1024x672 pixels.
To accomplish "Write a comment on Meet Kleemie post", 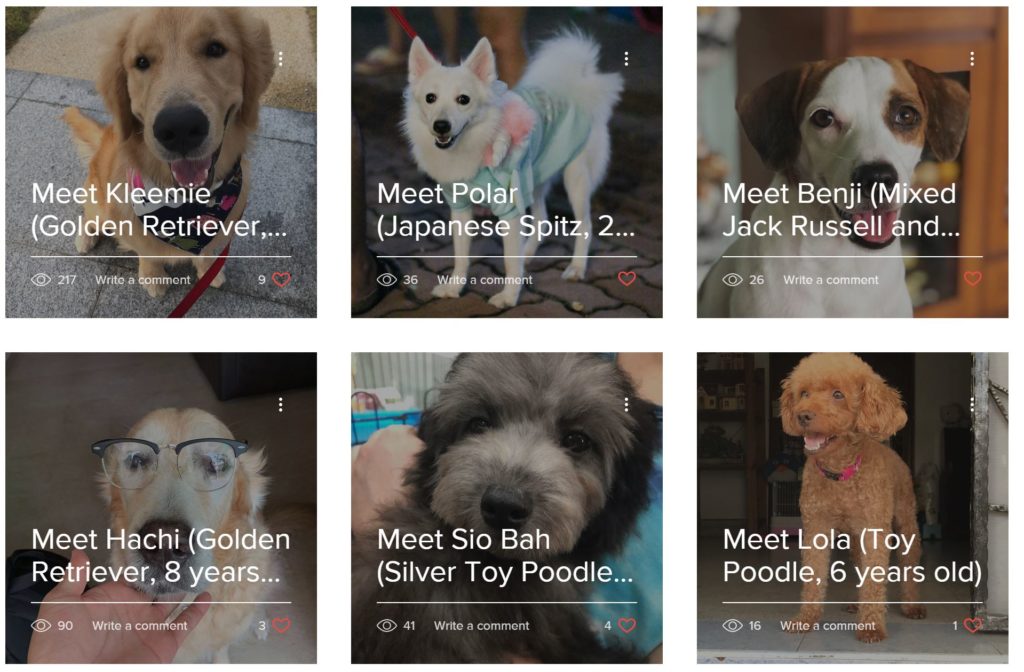I will [142, 280].
